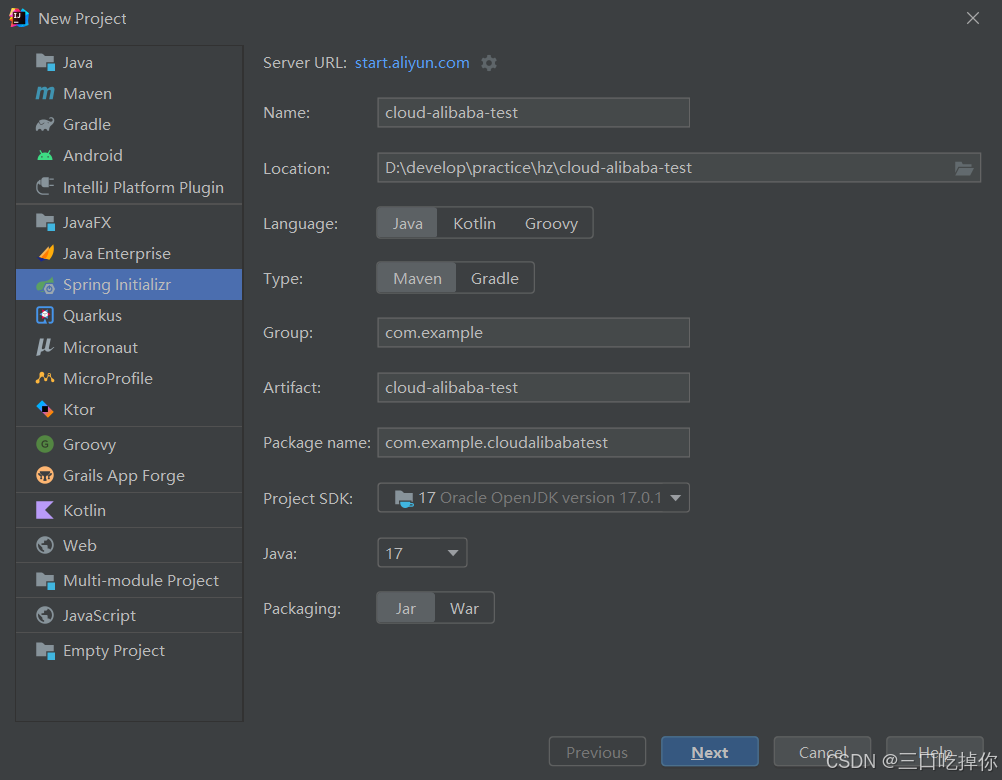Click the Web globe icon

[x=45, y=545]
